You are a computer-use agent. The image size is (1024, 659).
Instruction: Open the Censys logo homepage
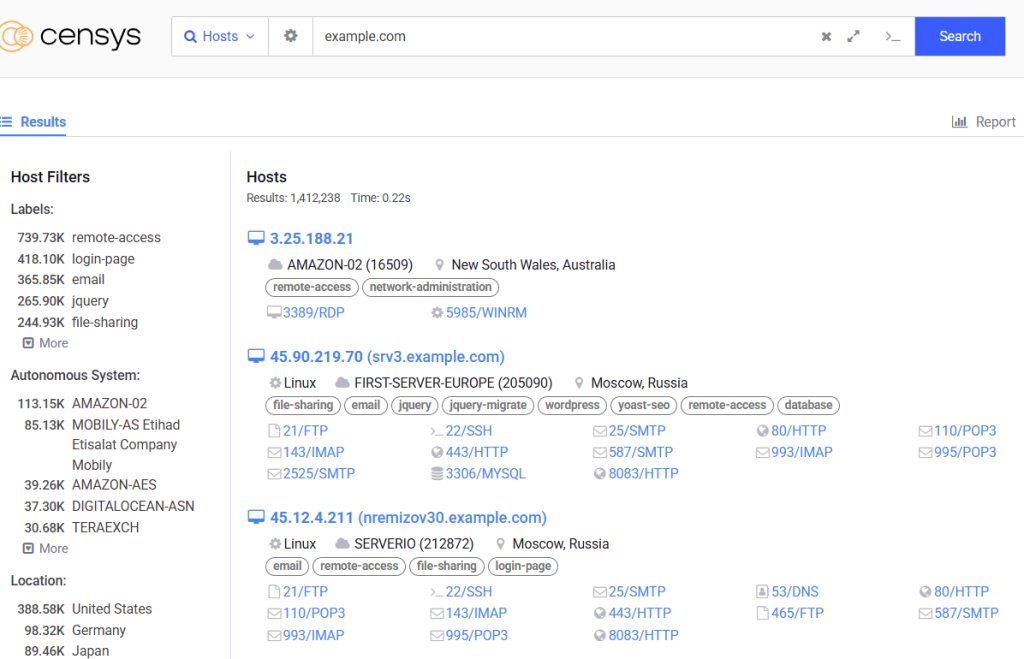click(x=70, y=36)
